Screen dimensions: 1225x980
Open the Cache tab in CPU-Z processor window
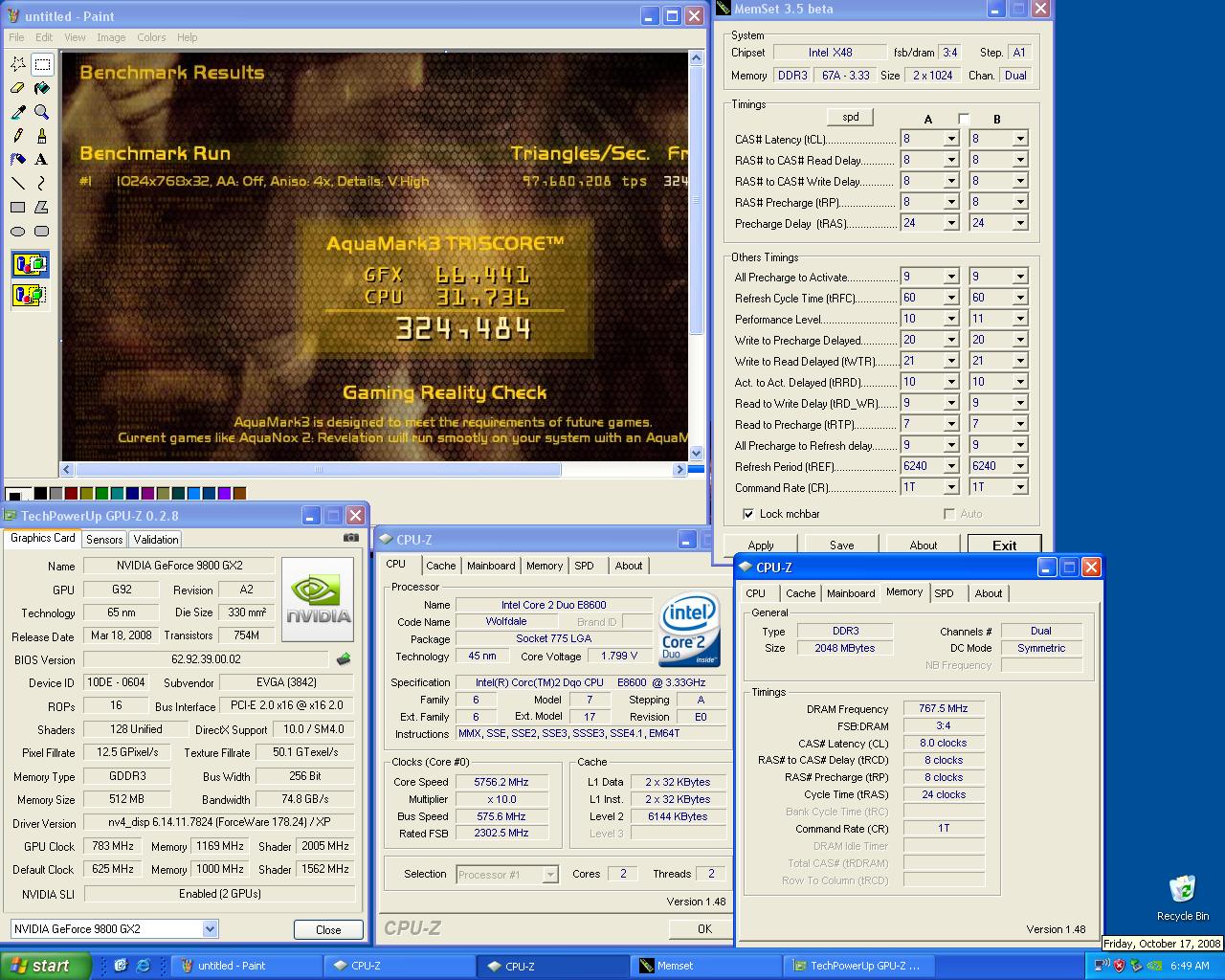click(x=441, y=566)
